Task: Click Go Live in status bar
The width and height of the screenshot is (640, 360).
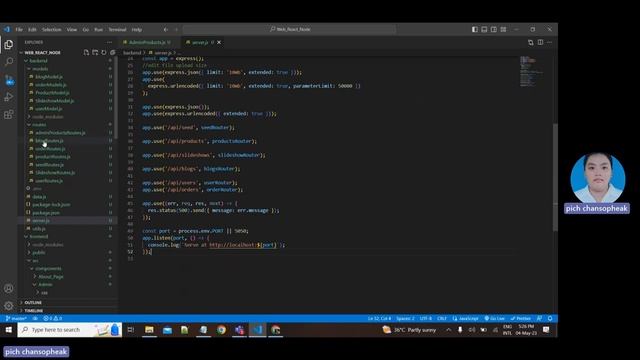Action: click(x=494, y=318)
